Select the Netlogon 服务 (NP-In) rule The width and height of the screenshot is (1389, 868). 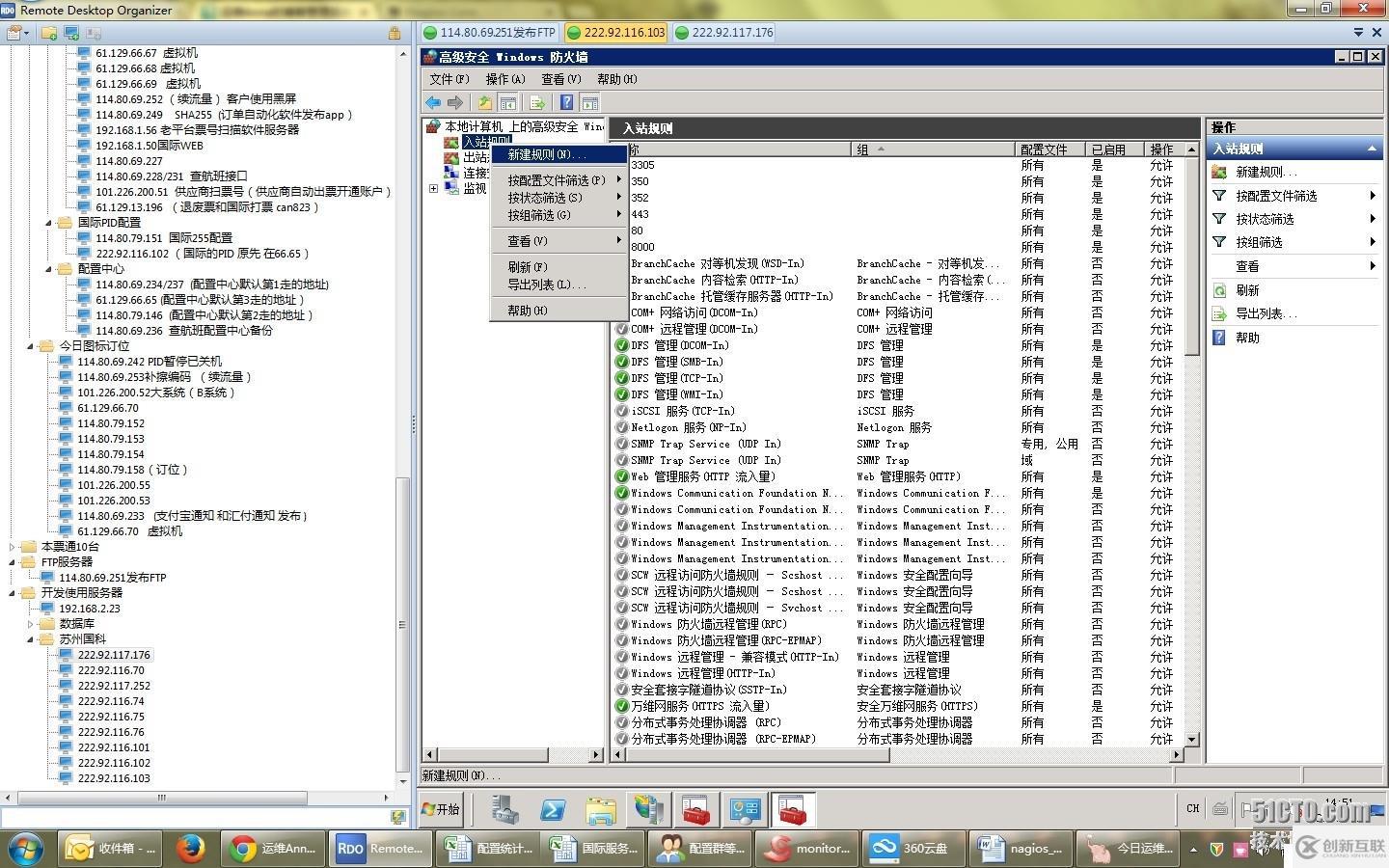click(x=688, y=427)
